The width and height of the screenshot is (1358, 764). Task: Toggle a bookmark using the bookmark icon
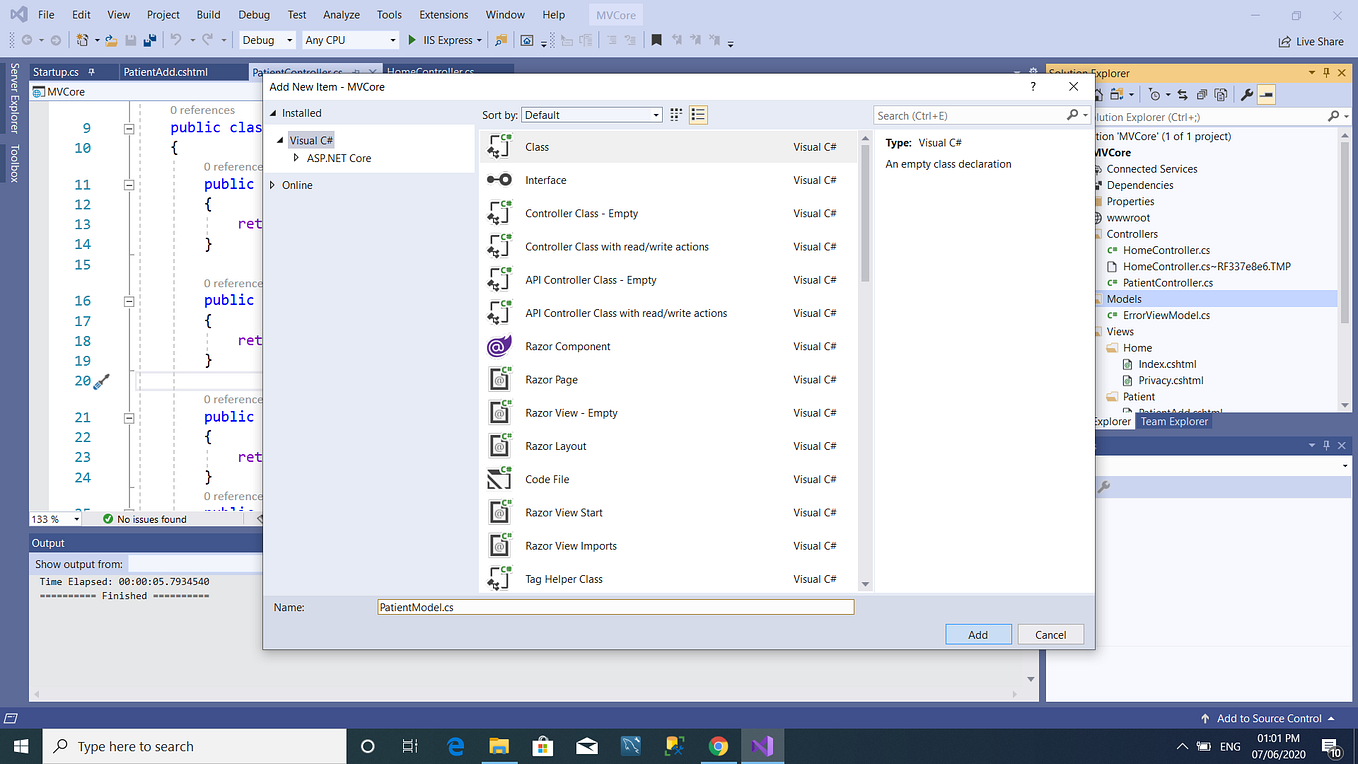pyautogui.click(x=656, y=40)
